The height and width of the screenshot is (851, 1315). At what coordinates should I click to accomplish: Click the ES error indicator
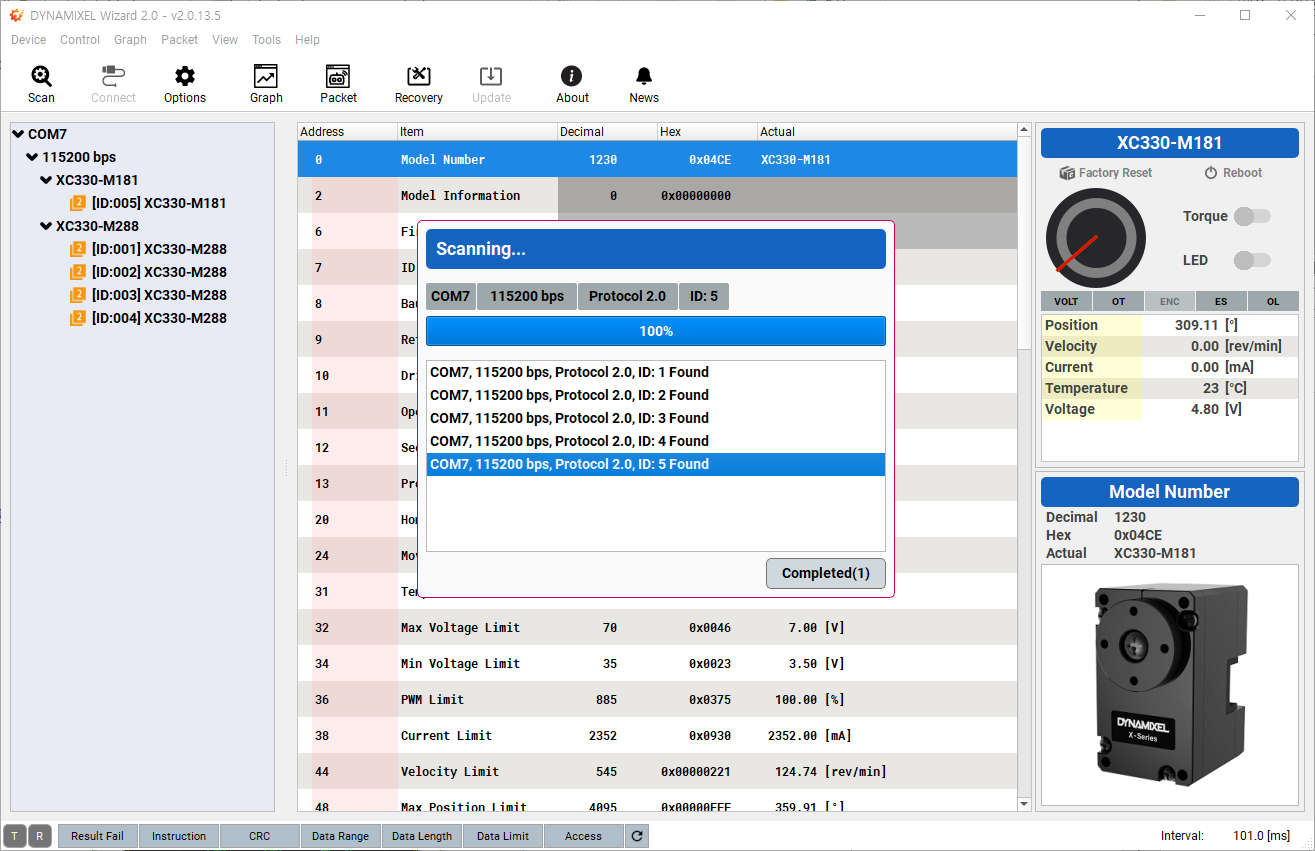[1221, 301]
